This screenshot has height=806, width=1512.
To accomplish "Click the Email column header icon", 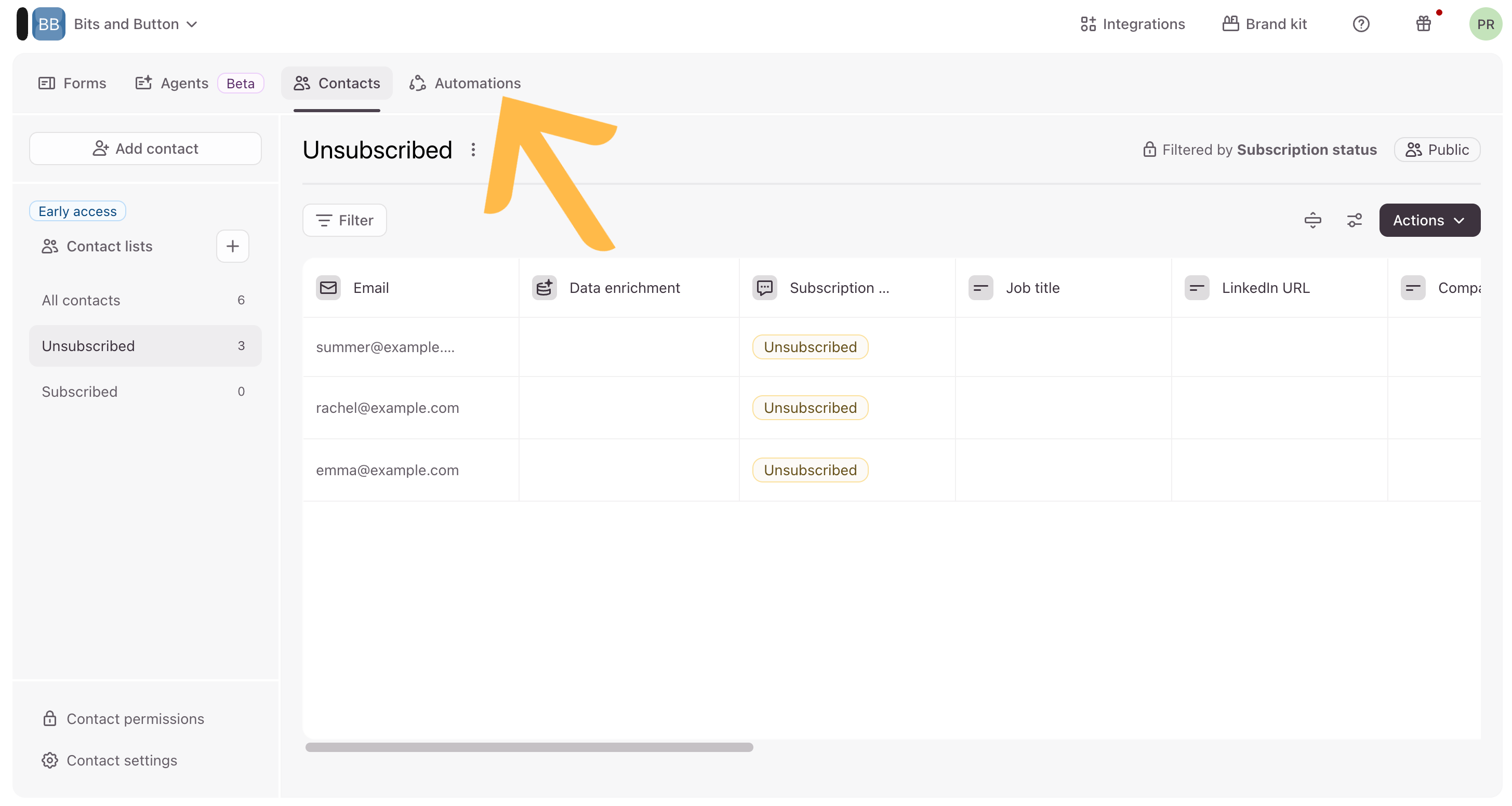I will (x=328, y=287).
